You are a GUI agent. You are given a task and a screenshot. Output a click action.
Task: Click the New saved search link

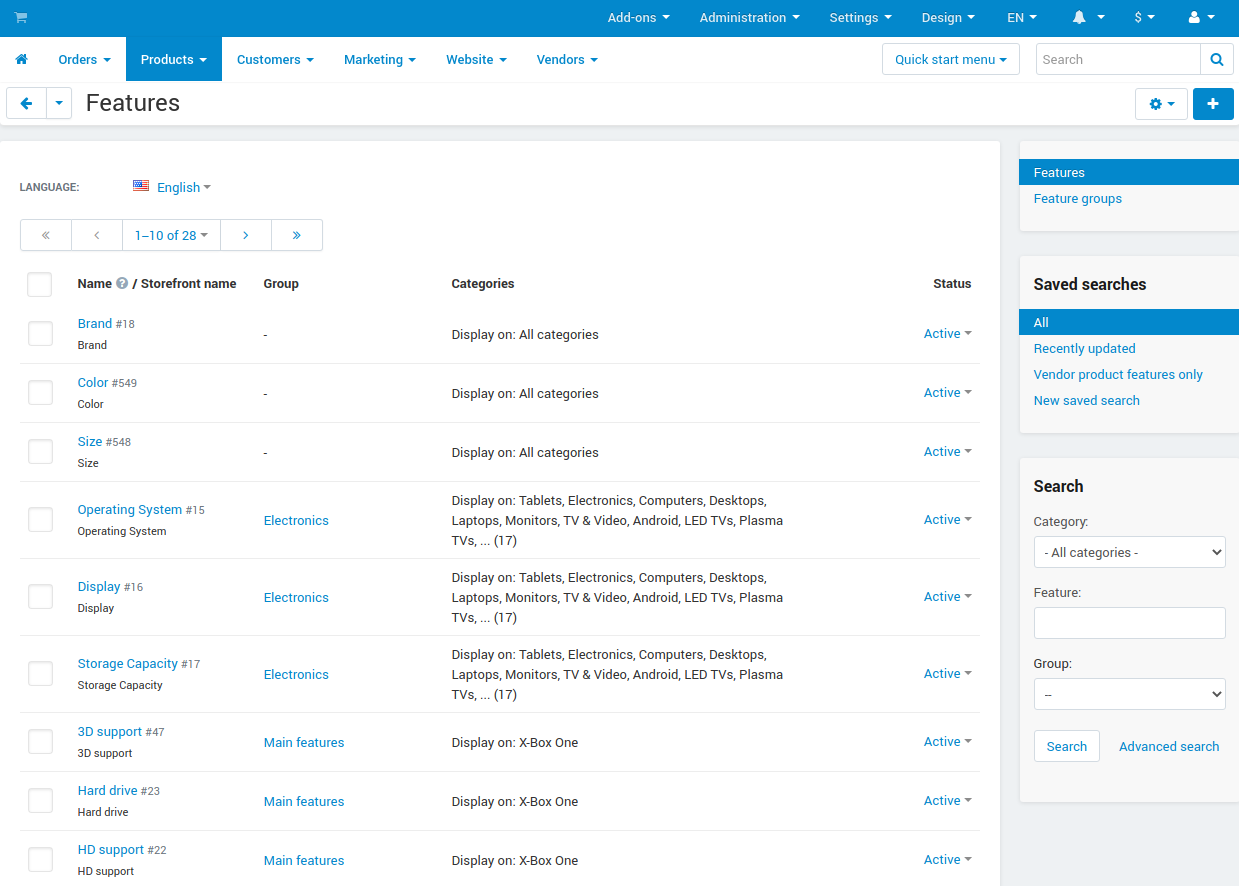click(1086, 401)
